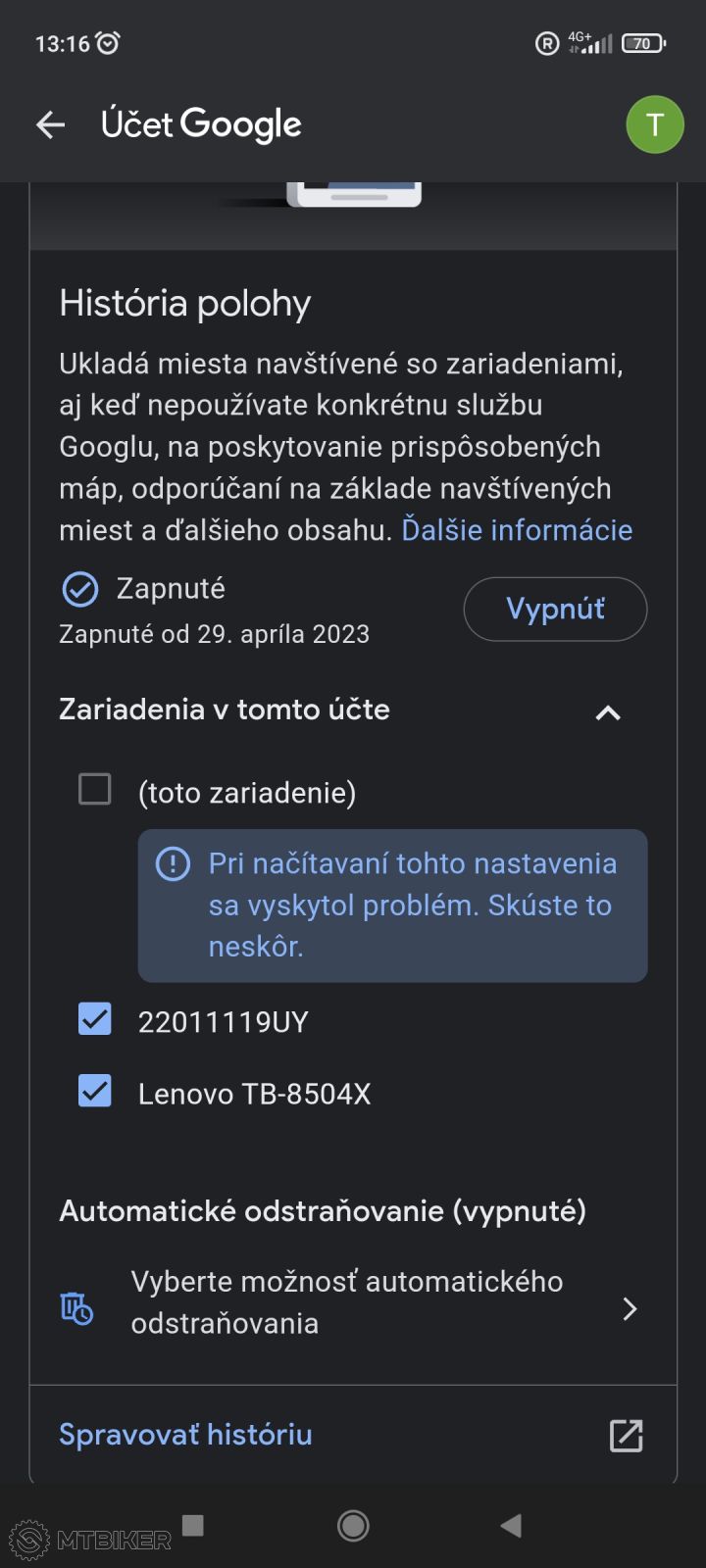
Task: Collapse the Zariadenia v tomto účte section
Action: pos(608,712)
